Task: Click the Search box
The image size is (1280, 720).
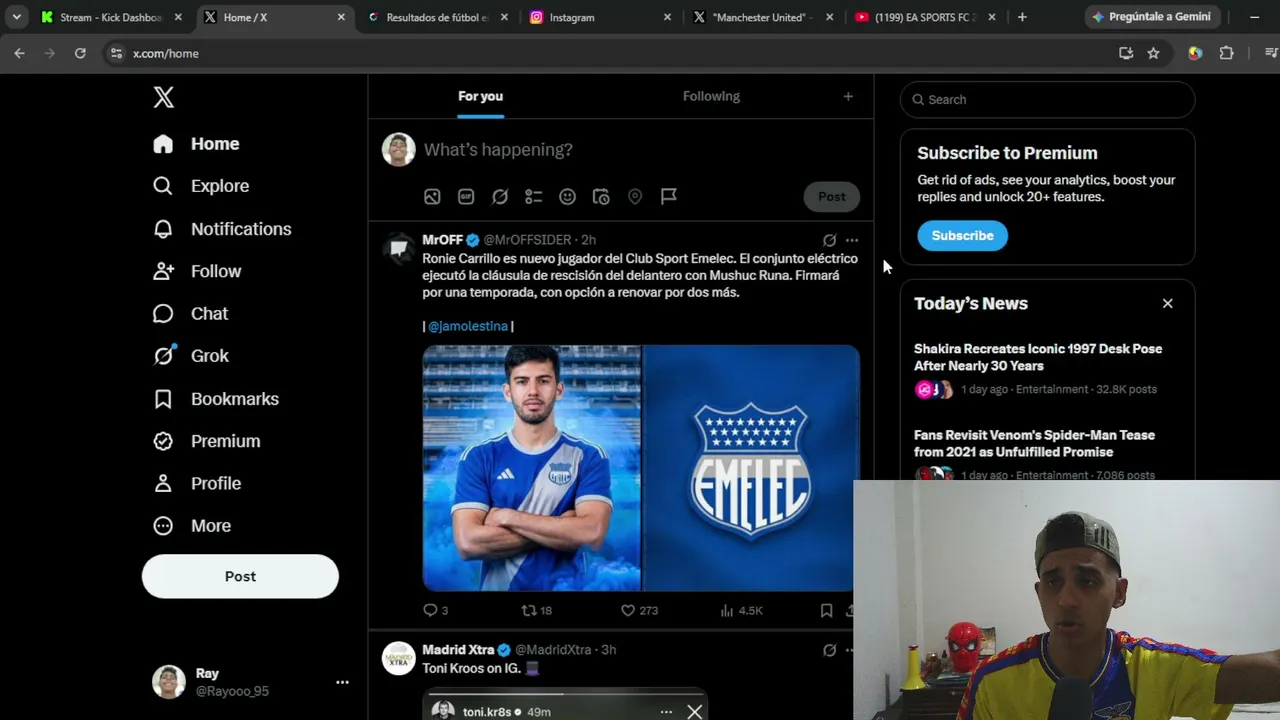Action: click(1047, 99)
